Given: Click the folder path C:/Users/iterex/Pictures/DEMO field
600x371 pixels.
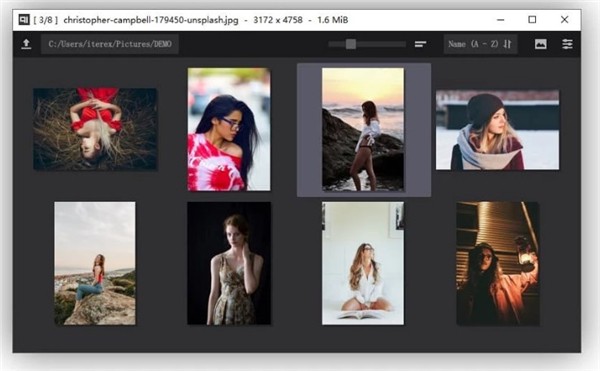Looking at the screenshot, I should (x=110, y=44).
